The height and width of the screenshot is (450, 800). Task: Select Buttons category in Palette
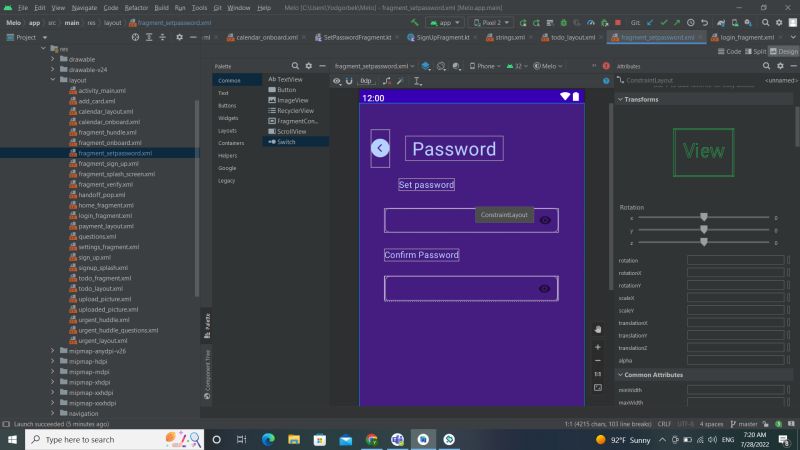pos(228,106)
